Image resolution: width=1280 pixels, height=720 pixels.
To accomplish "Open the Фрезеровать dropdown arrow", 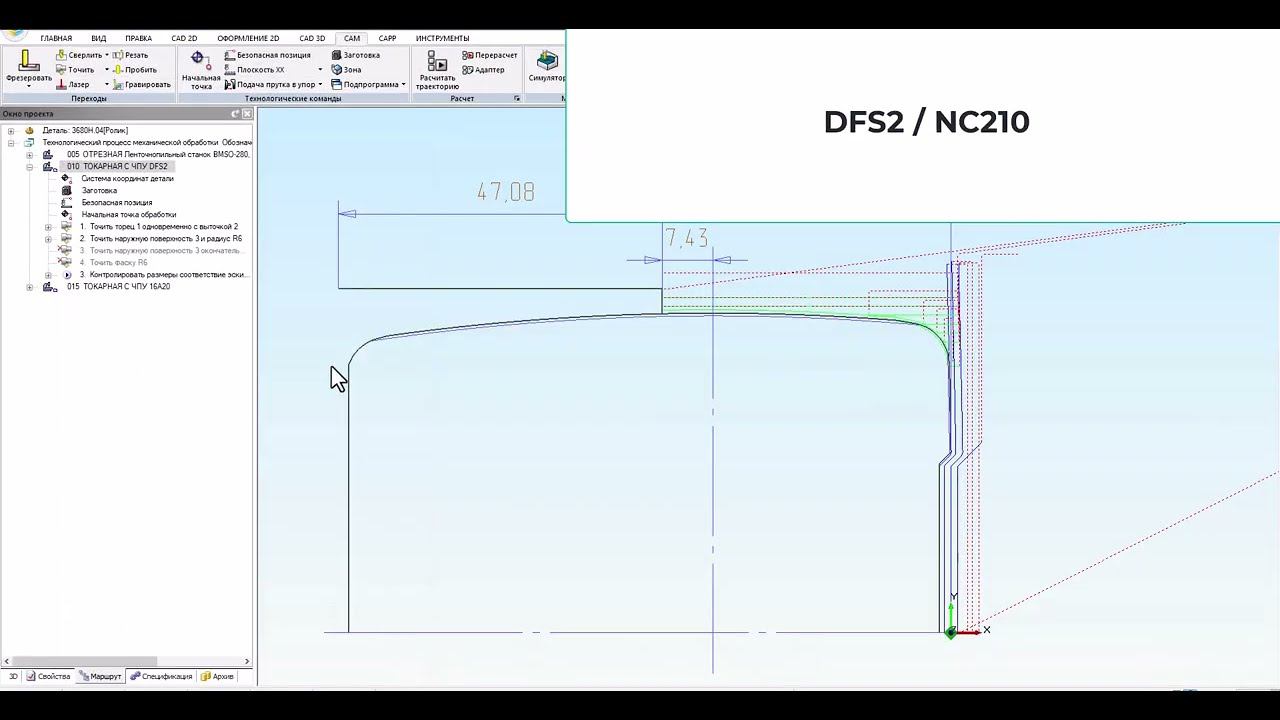I will pos(28,86).
